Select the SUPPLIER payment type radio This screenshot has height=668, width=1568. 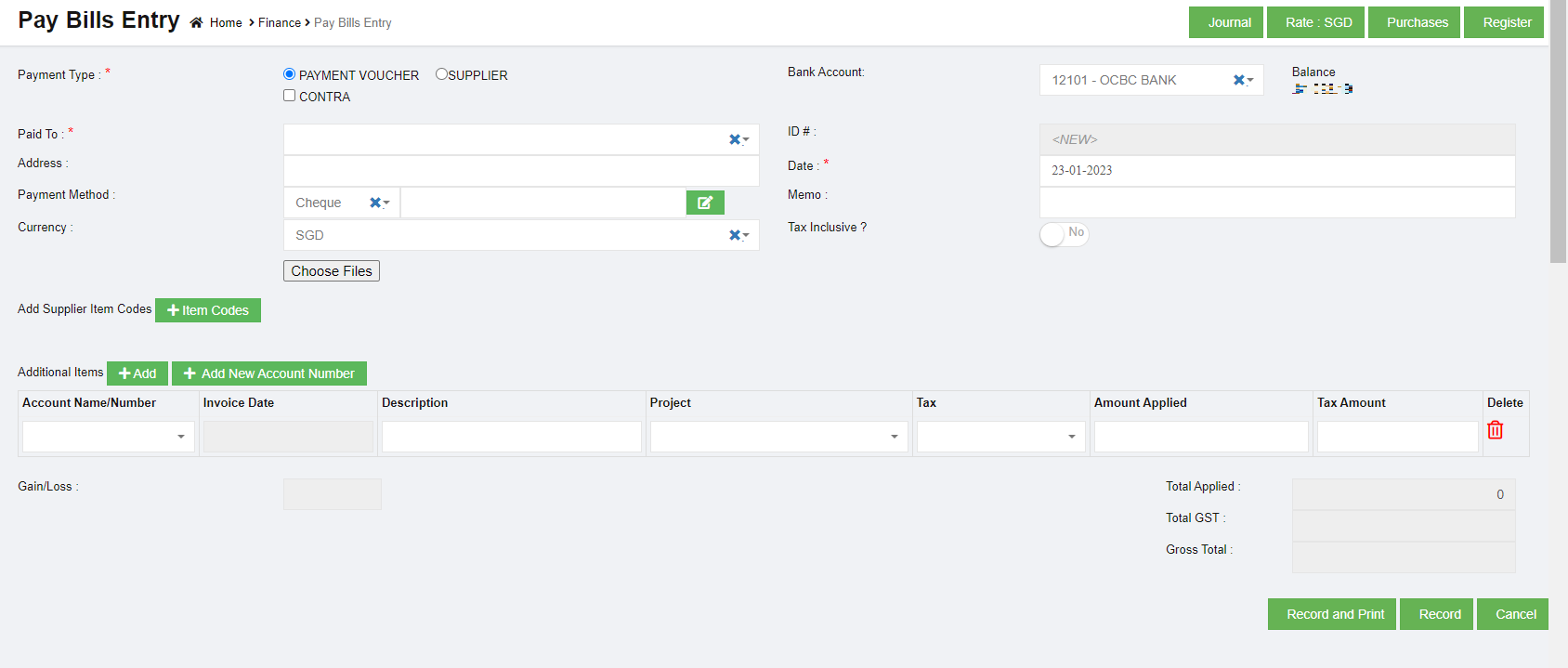(441, 74)
